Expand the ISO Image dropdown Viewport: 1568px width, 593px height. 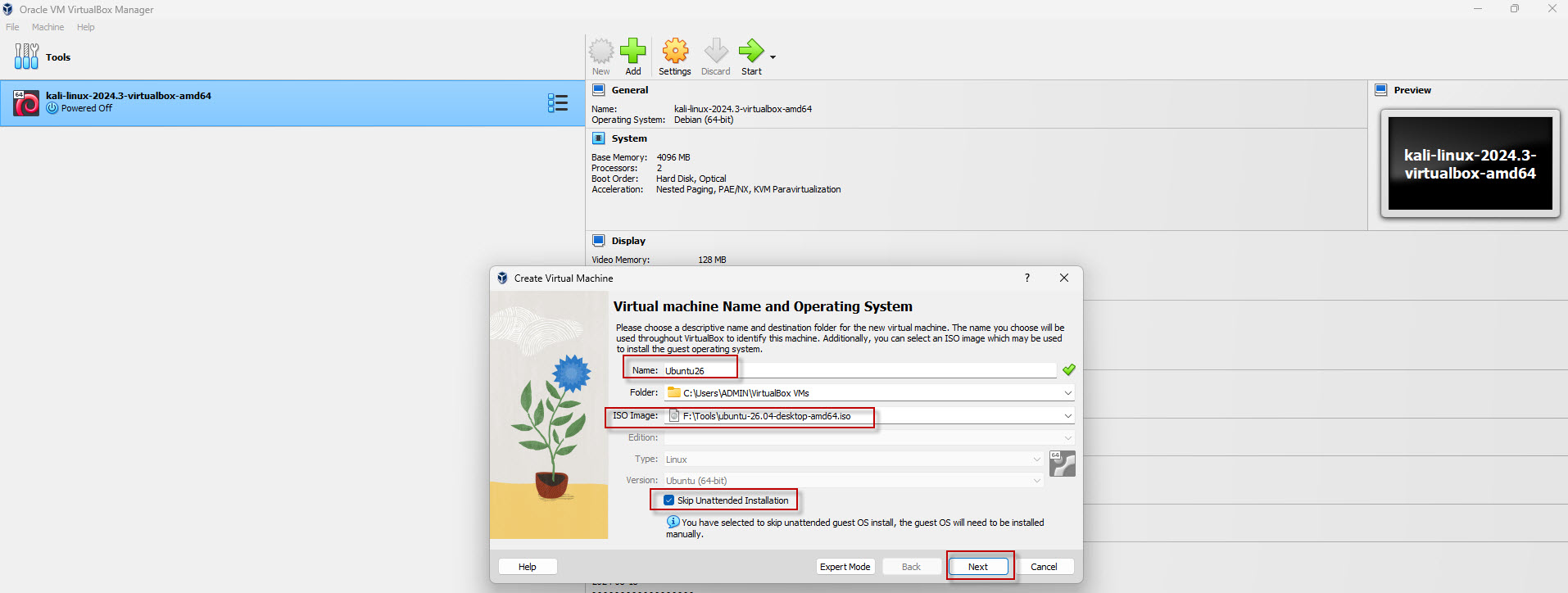click(x=1067, y=416)
